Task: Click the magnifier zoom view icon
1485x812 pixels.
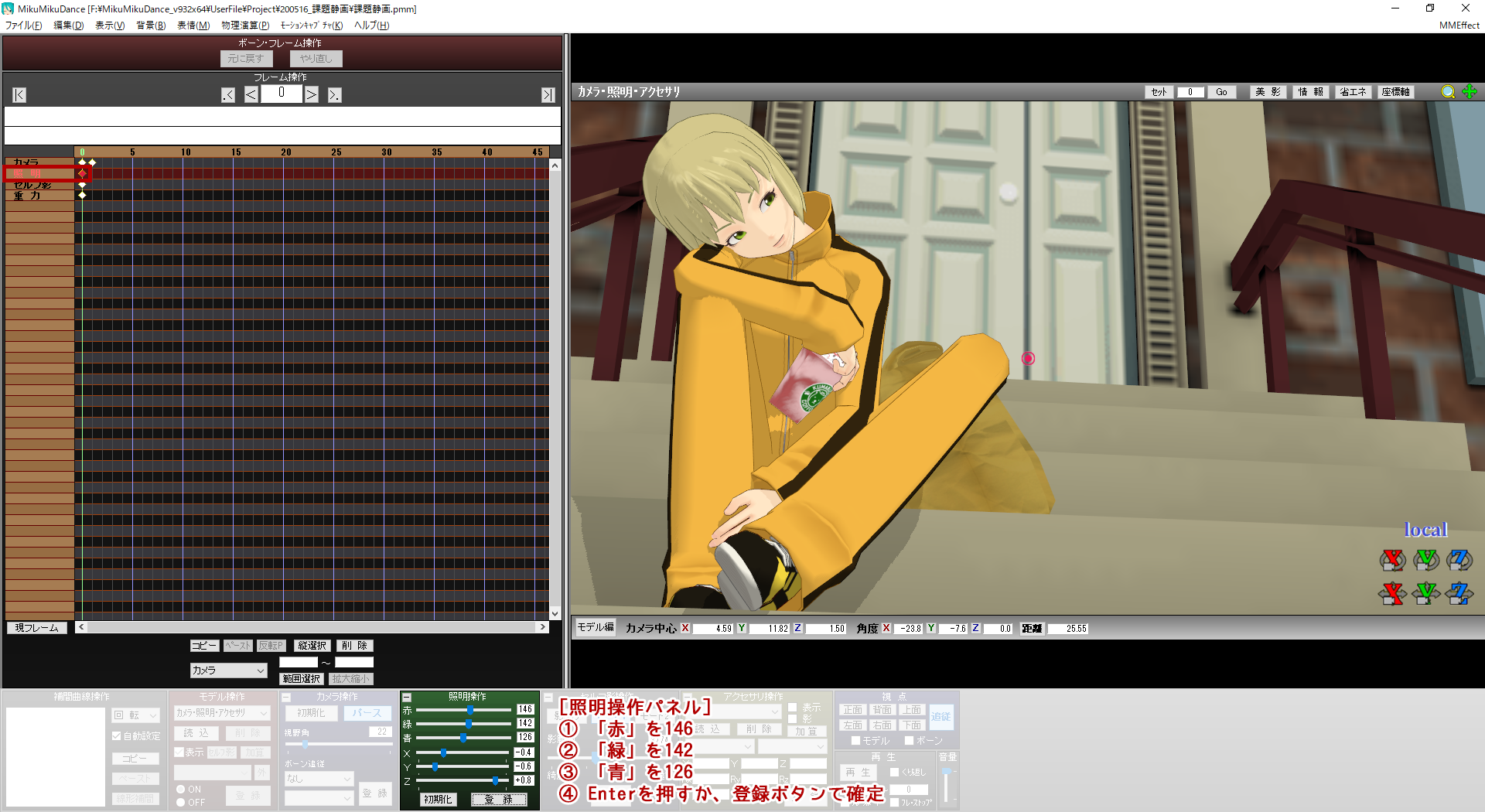Action: click(1448, 92)
